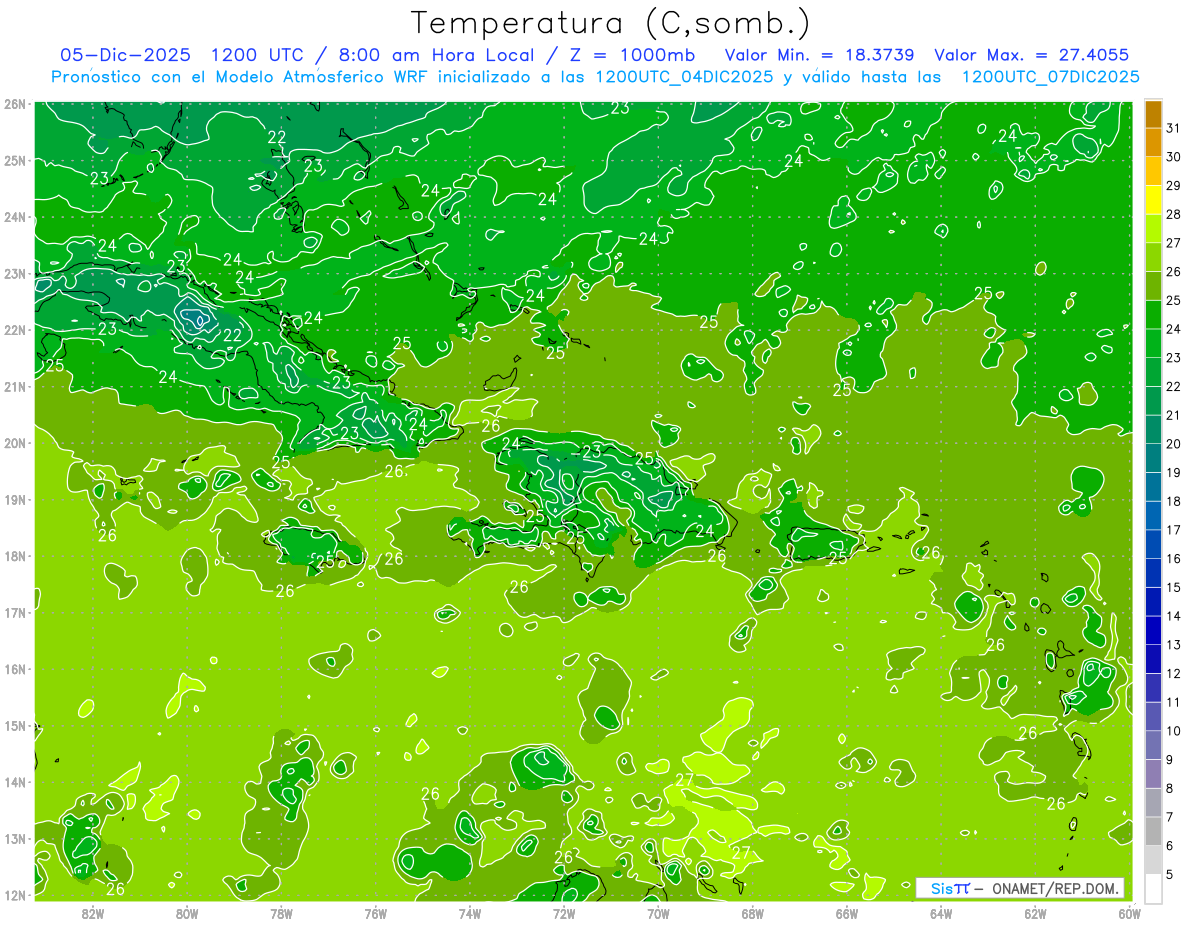Click the 22N latitude axis label

click(14, 330)
